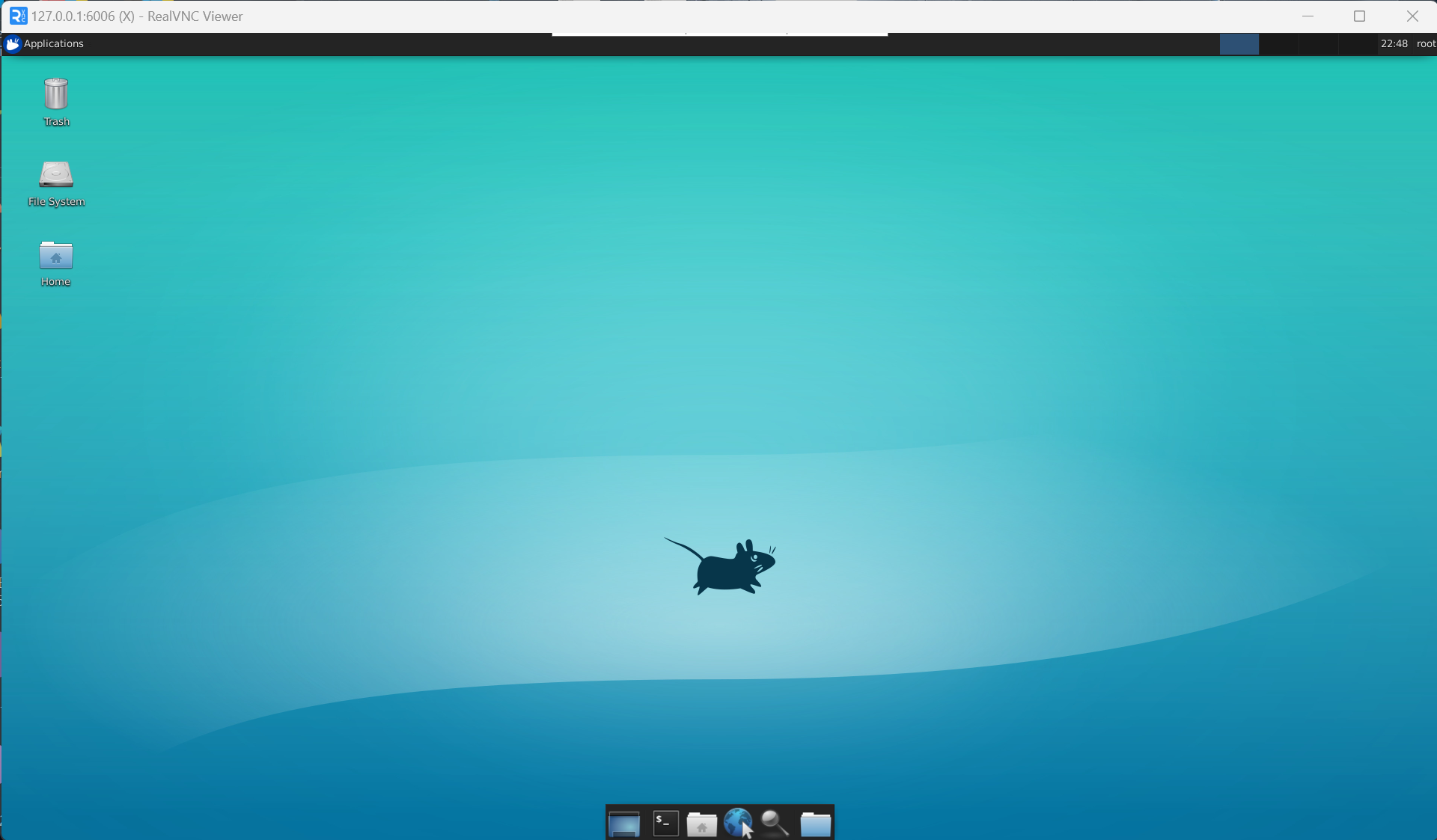Open the Applications menu
This screenshot has width=1437, height=840.
point(45,43)
